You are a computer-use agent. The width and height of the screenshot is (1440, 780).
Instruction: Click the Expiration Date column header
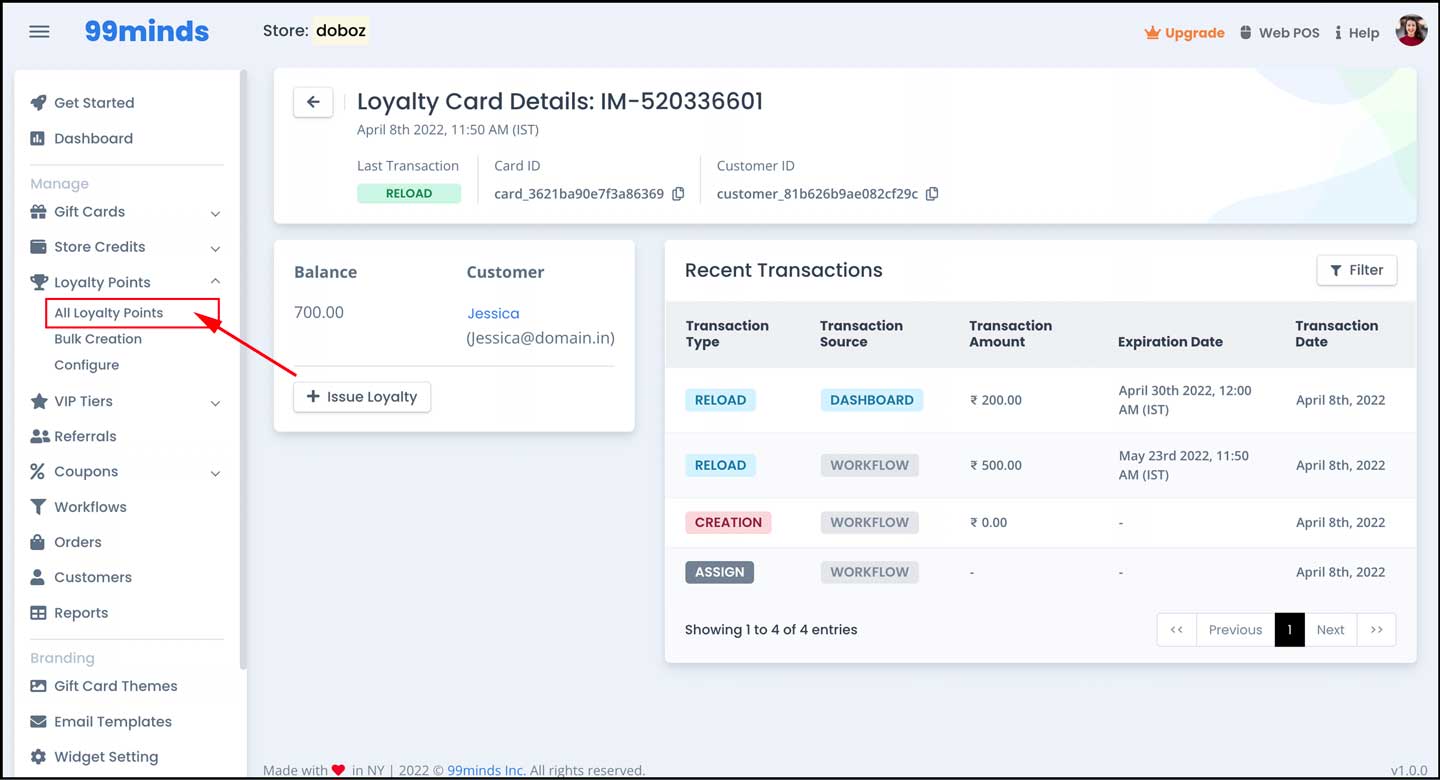[x=1170, y=342]
